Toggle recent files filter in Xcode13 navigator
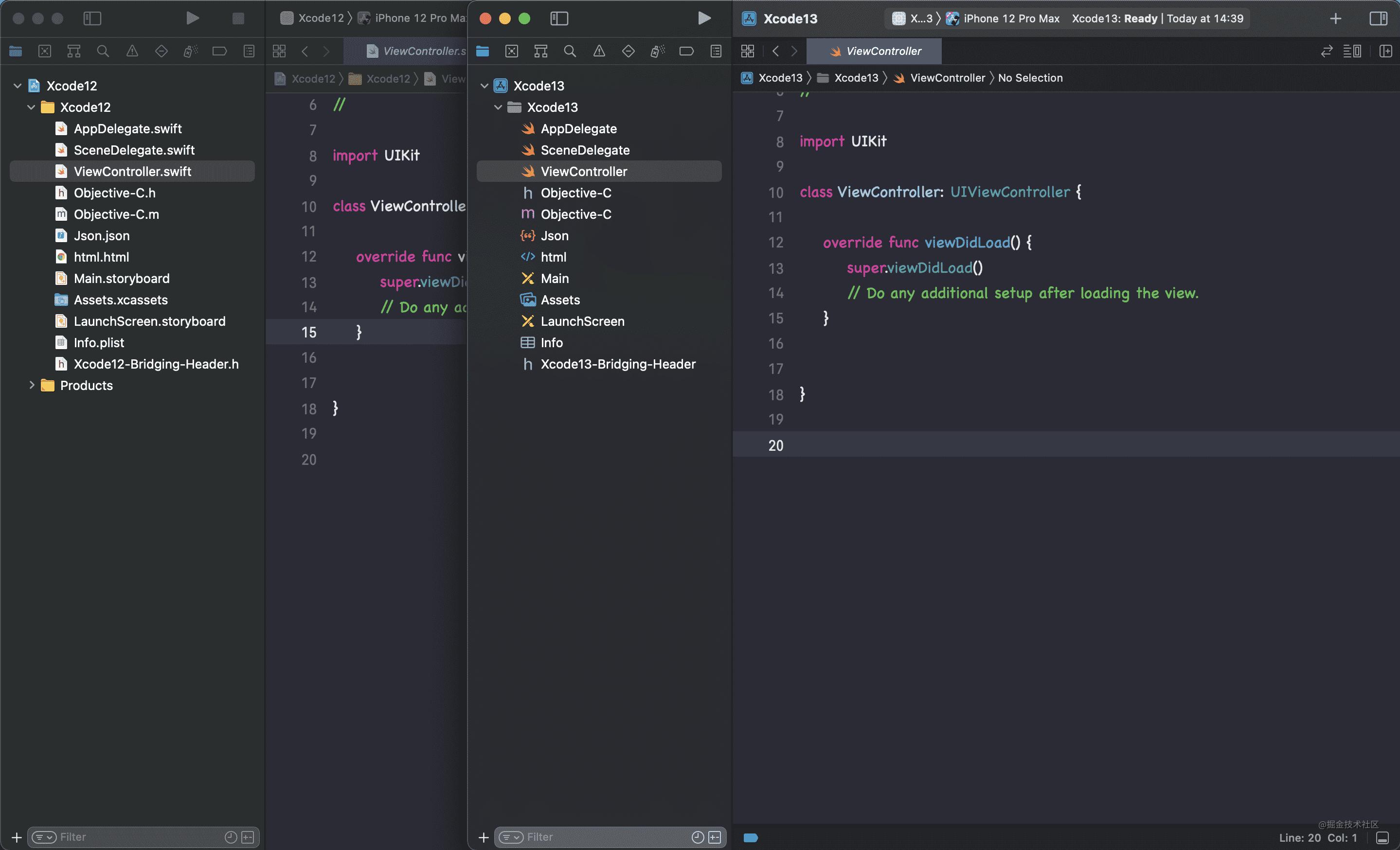1400x850 pixels. point(698,837)
